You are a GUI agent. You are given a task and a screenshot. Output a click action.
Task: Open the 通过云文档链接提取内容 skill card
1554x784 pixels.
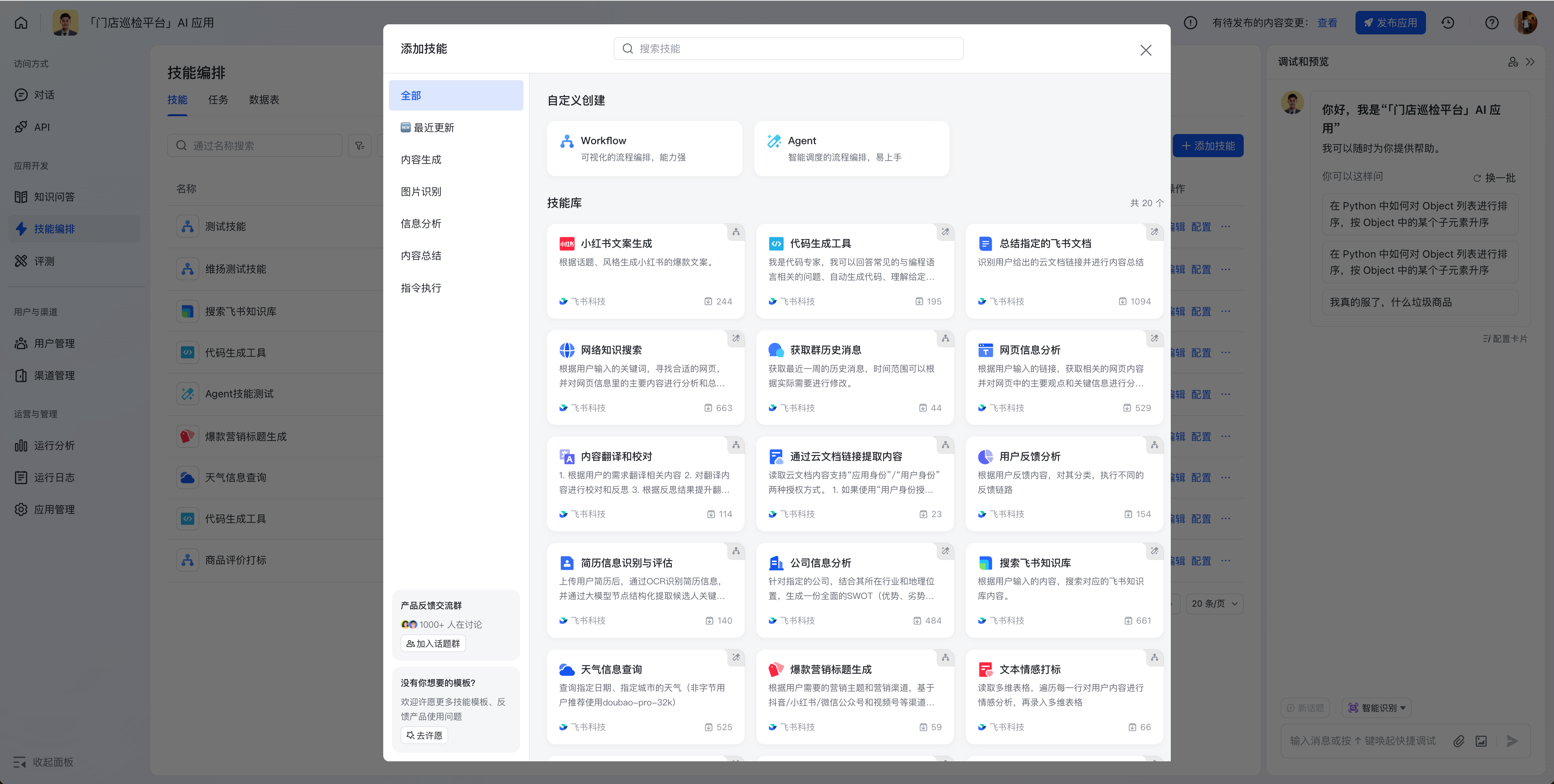(855, 484)
